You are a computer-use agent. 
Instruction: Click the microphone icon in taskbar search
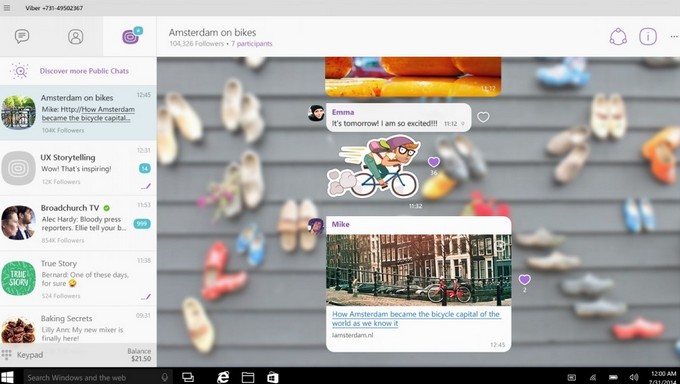164,377
